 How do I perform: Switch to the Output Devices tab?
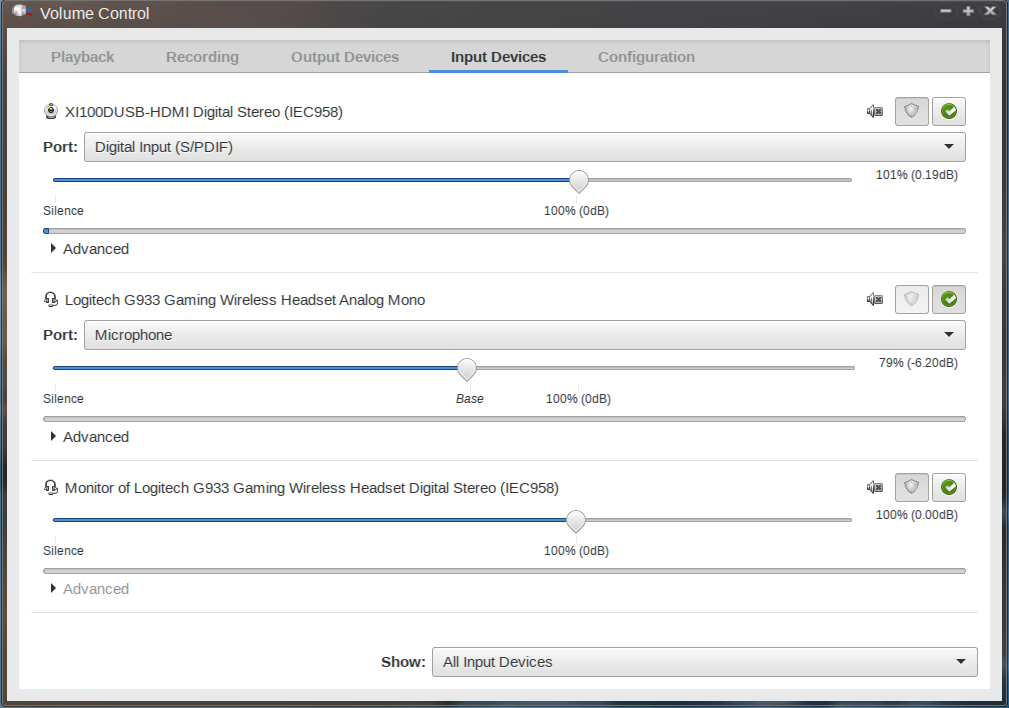click(345, 57)
